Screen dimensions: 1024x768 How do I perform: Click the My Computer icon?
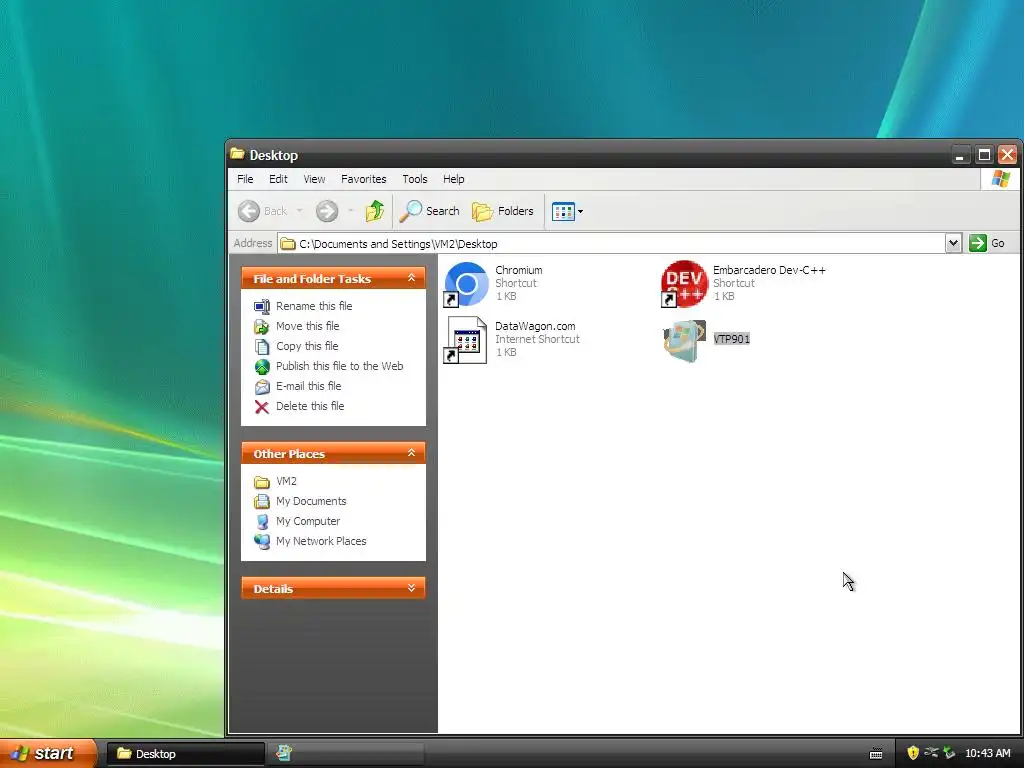coord(262,522)
